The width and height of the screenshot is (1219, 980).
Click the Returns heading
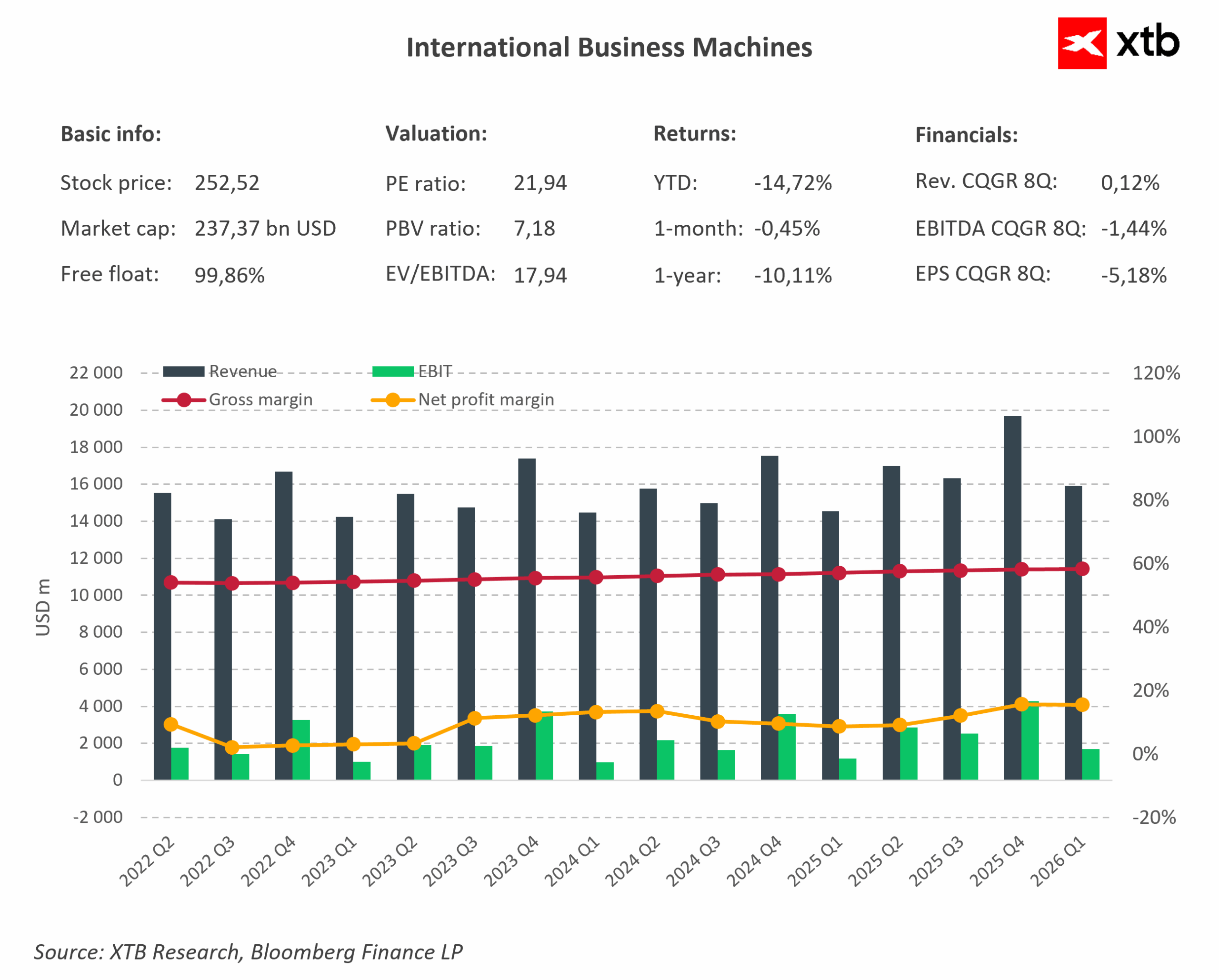pos(695,133)
